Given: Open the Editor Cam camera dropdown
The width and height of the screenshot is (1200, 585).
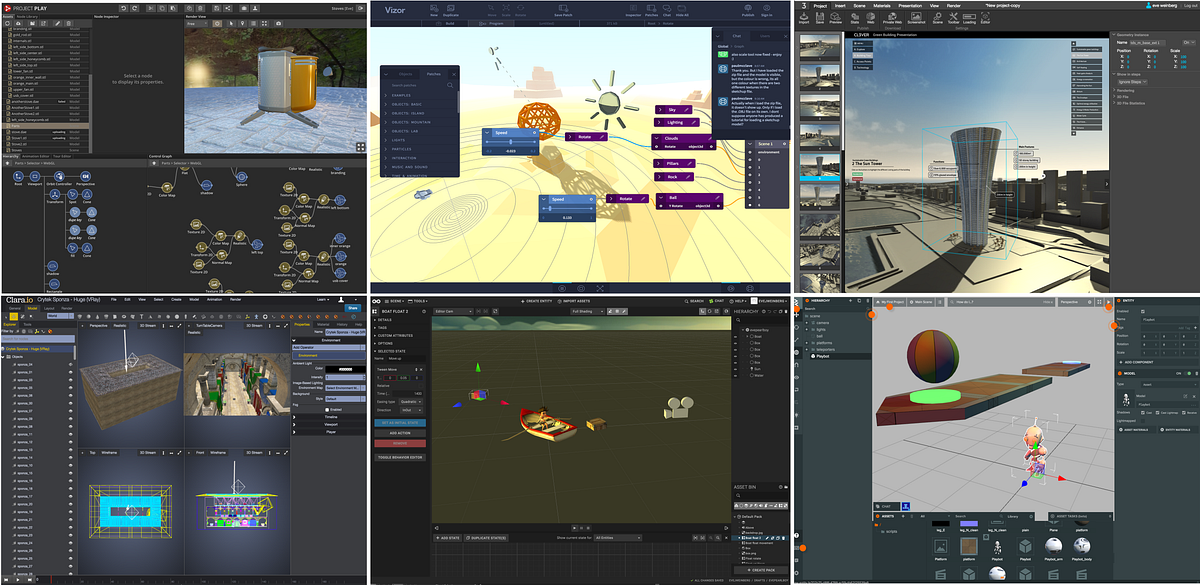Looking at the screenshot, I should click(x=453, y=311).
